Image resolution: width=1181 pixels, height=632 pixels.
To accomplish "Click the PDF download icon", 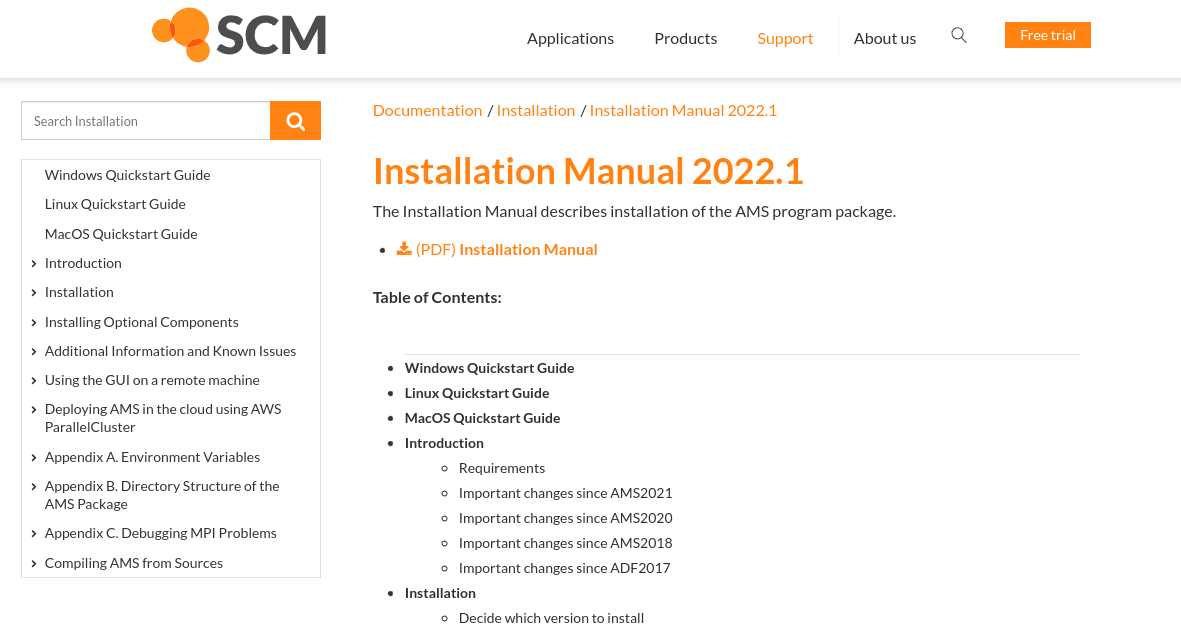I will coord(404,249).
